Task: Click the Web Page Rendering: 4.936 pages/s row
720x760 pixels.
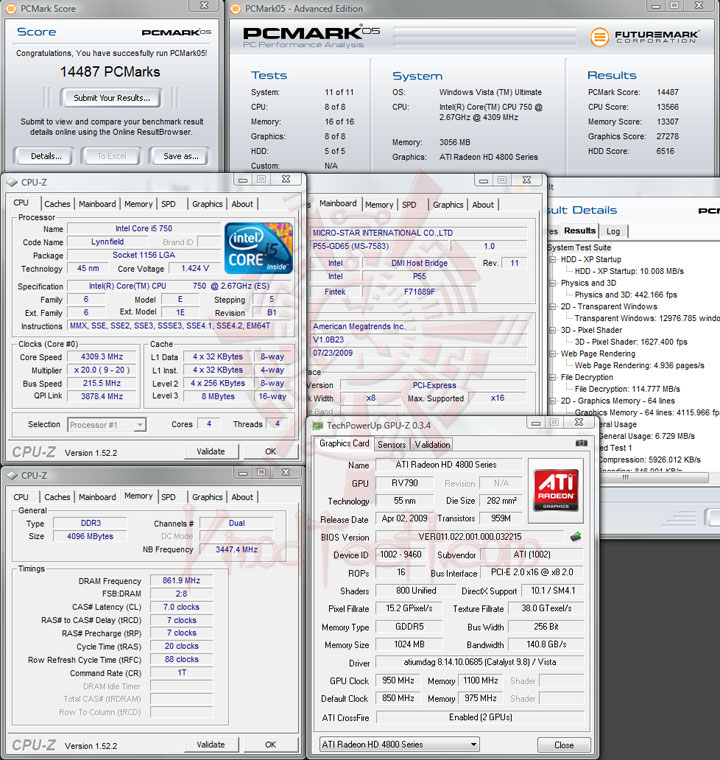Action: pos(639,365)
